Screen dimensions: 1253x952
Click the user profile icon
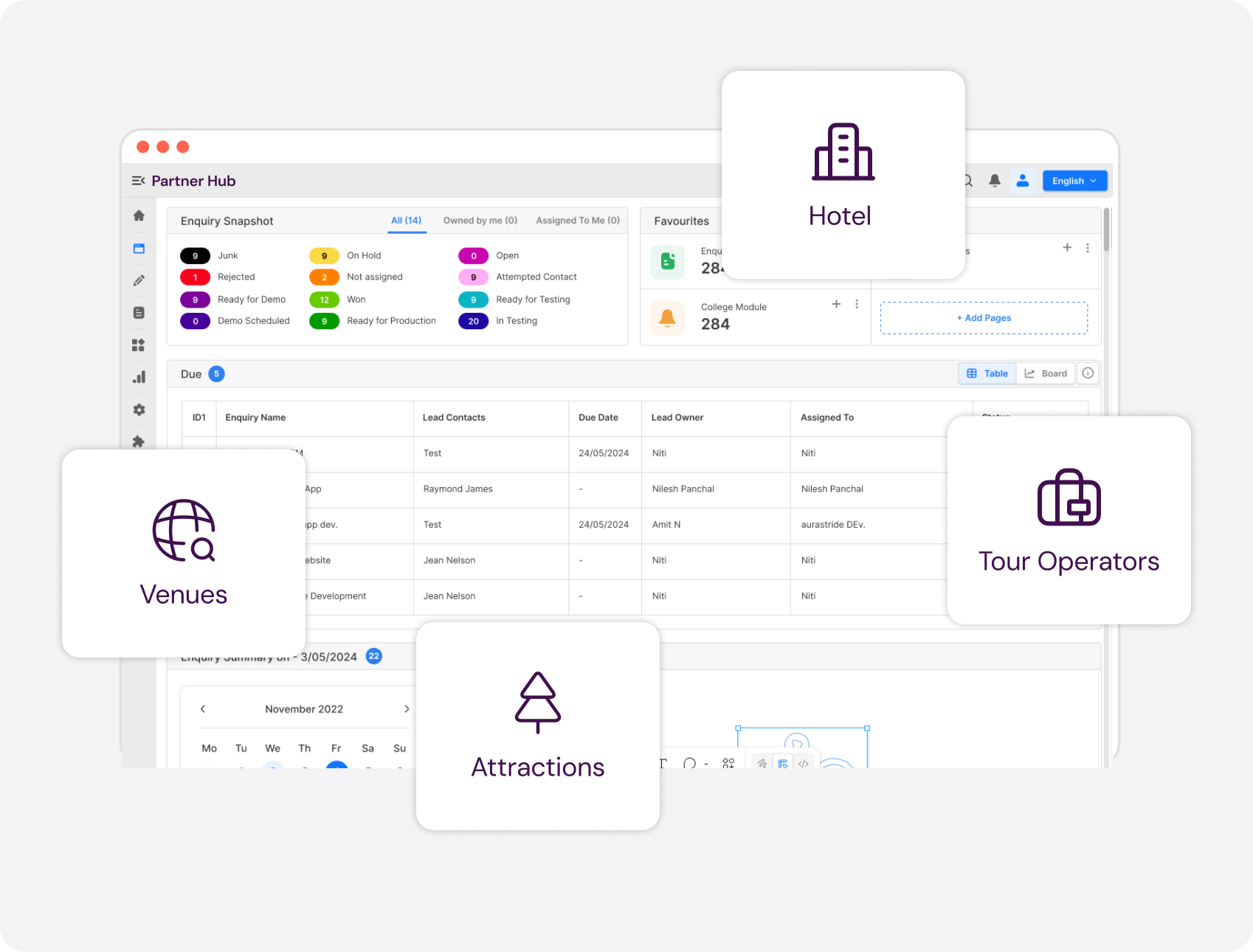coord(1022,181)
